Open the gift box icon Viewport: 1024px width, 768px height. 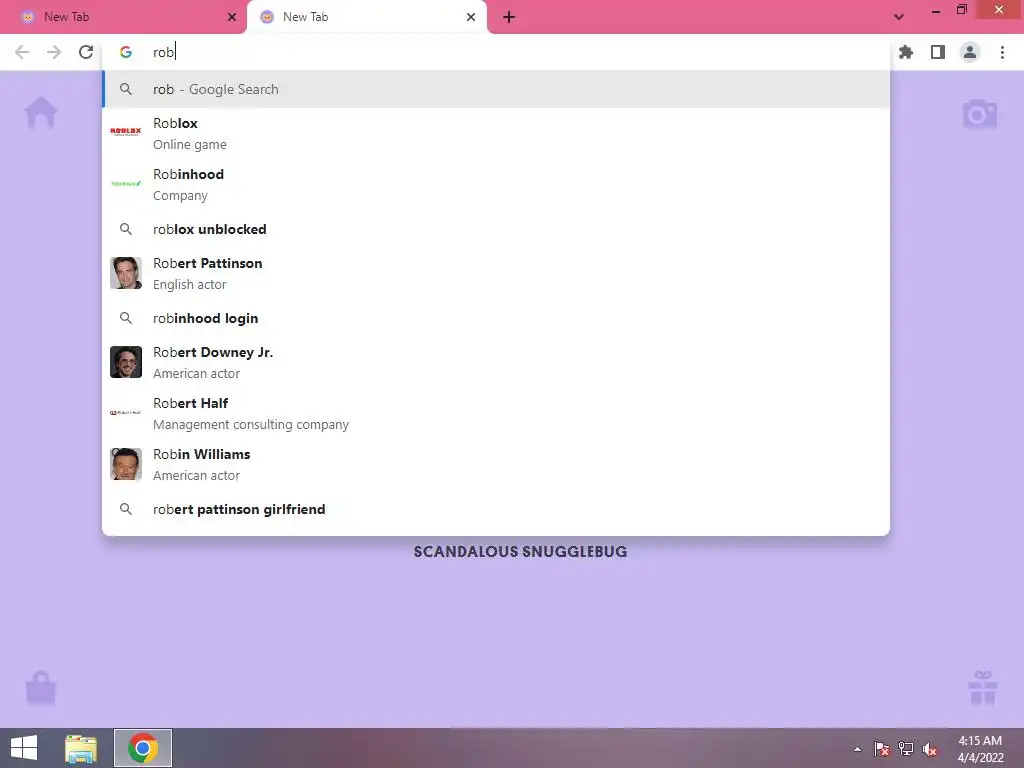pos(983,688)
